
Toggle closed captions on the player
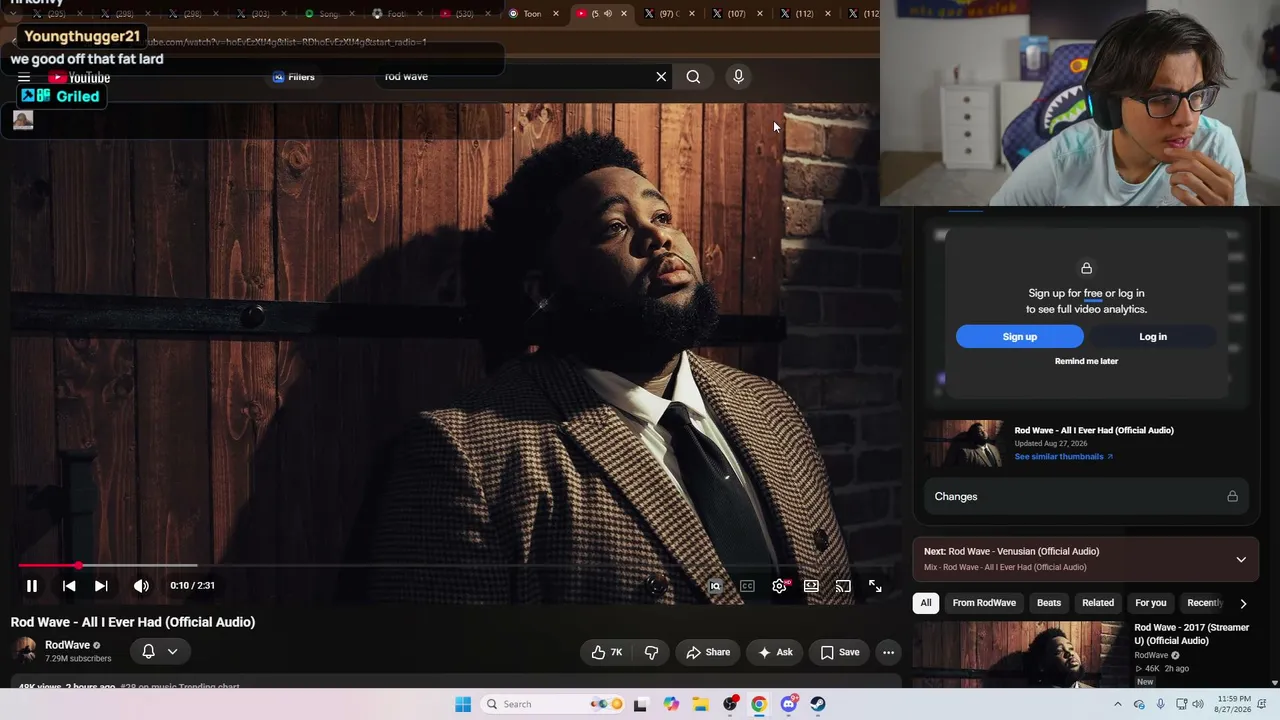pyautogui.click(x=747, y=586)
